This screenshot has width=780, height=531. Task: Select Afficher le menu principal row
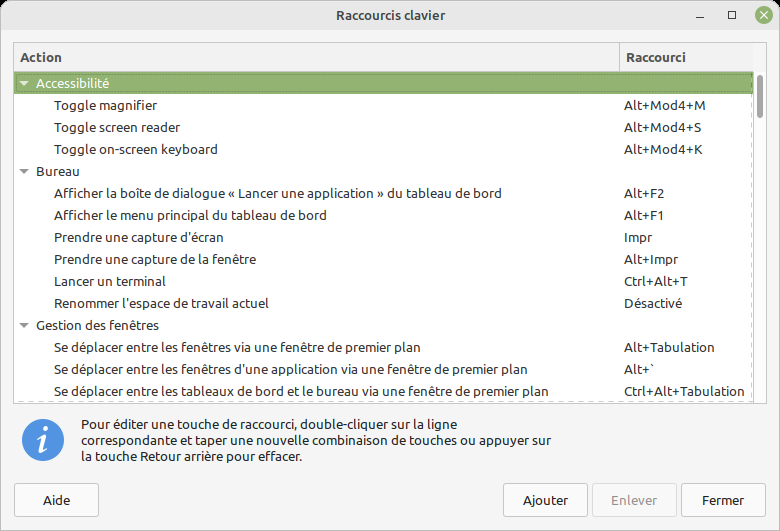pyautogui.click(x=190, y=216)
